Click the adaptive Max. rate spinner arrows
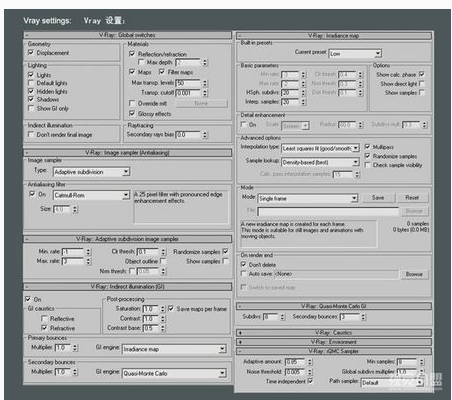452x400 pixels. tap(88, 261)
